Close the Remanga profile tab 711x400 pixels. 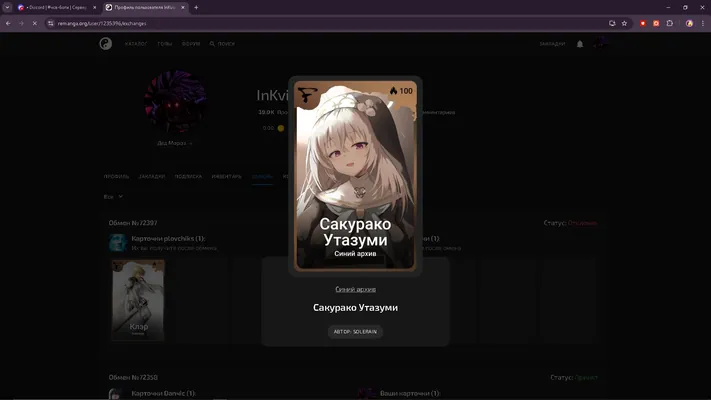[x=183, y=7]
